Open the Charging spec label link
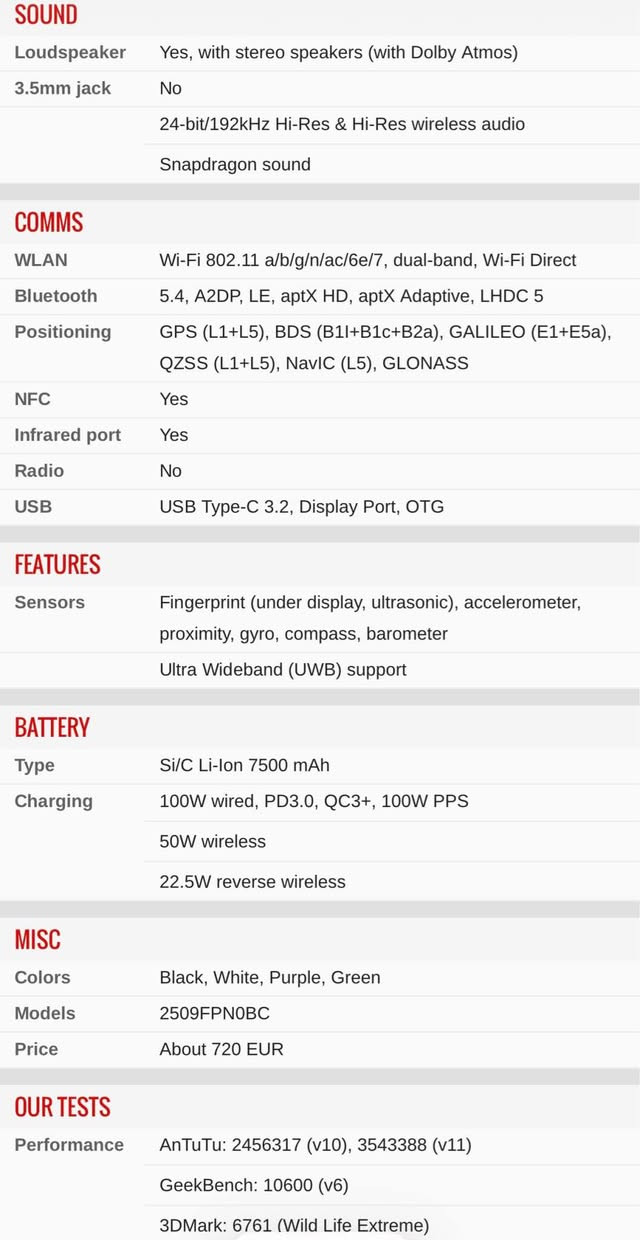 pos(53,801)
